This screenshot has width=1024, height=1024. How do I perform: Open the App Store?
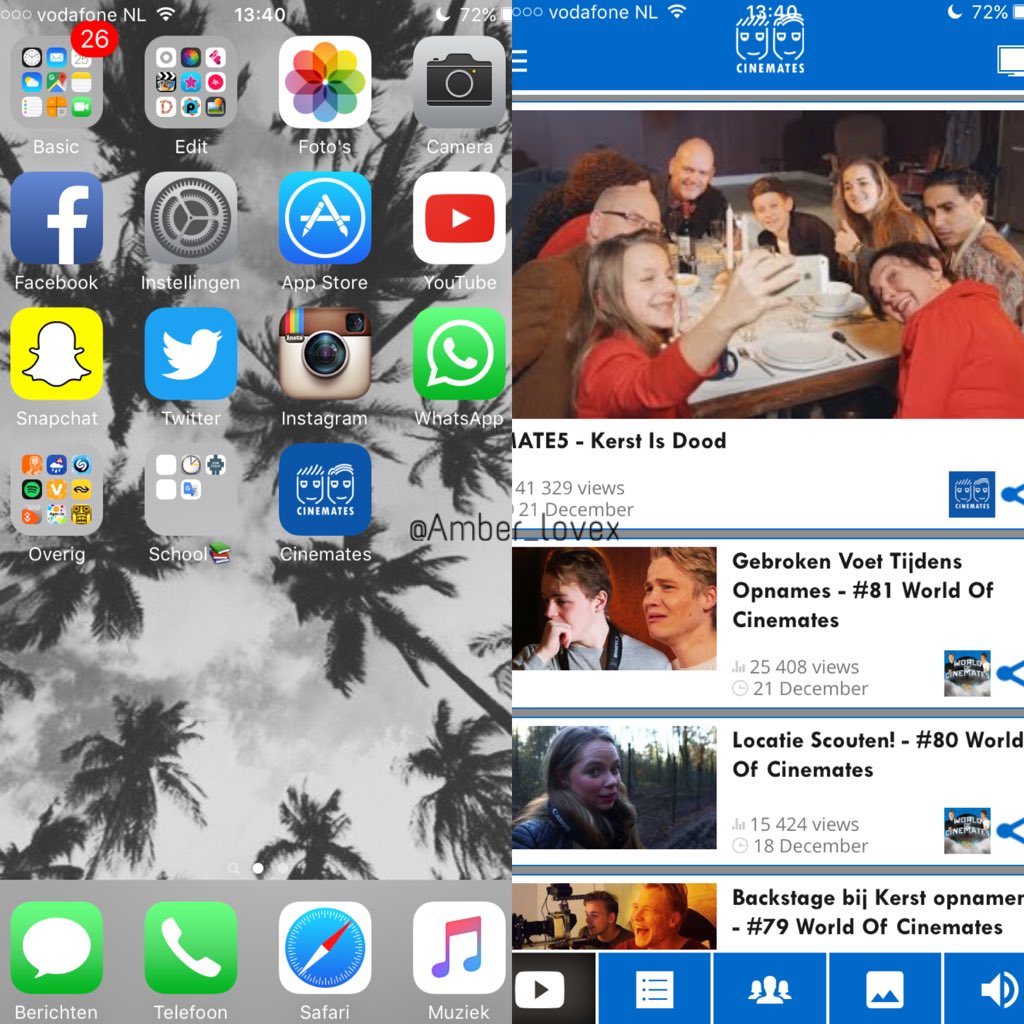coord(325,218)
